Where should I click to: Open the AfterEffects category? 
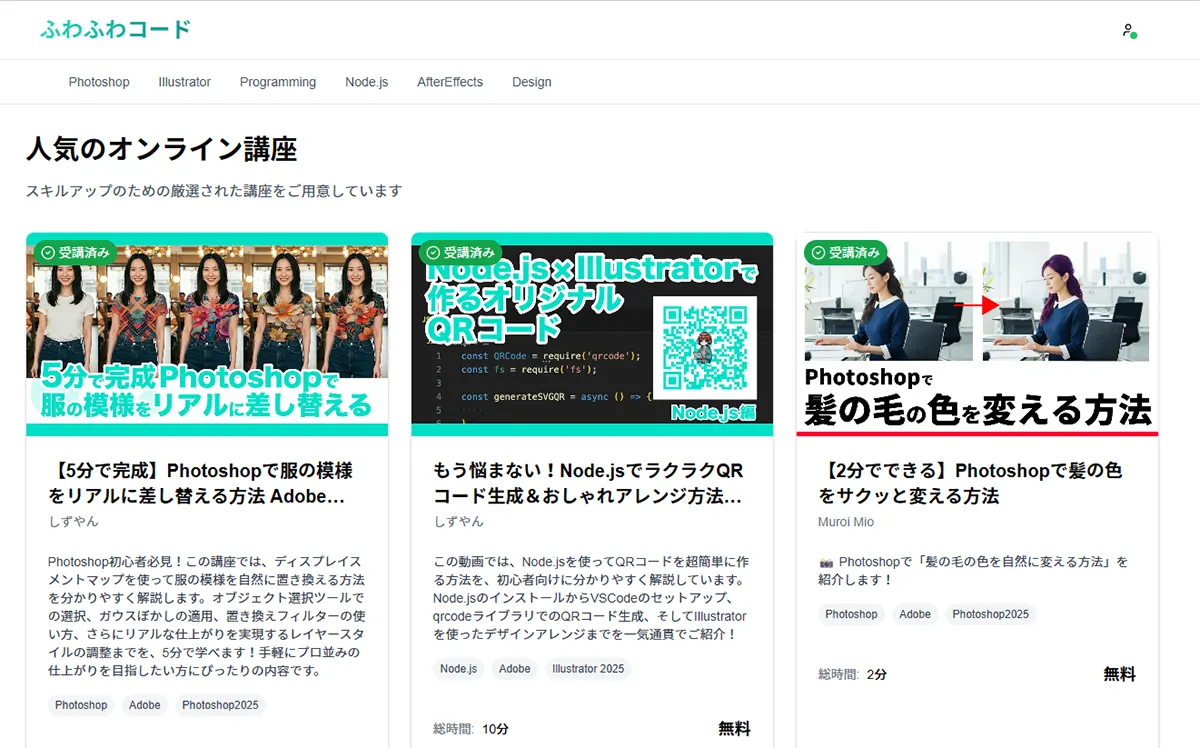pos(449,82)
